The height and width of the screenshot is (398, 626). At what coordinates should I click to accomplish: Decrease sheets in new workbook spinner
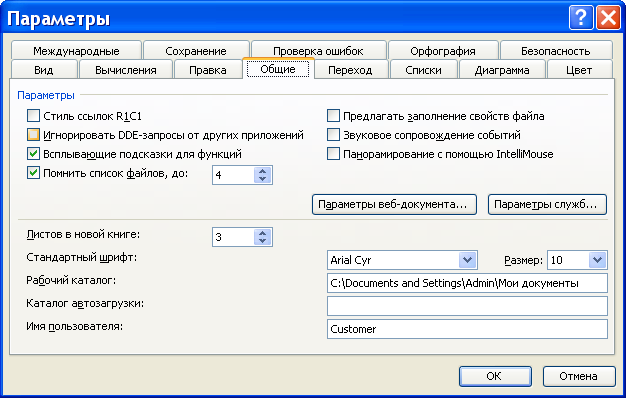pos(262,241)
